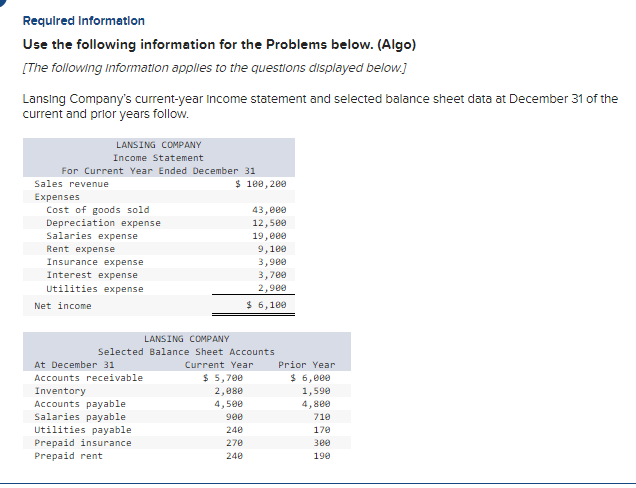The width and height of the screenshot is (636, 488).
Task: Select the Interest expense label
Action: coord(92,275)
